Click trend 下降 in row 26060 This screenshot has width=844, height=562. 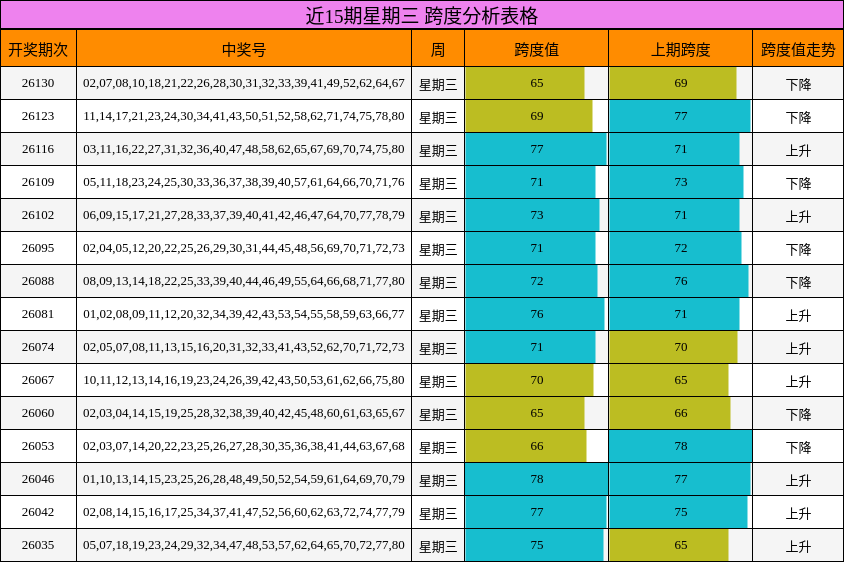(798, 415)
